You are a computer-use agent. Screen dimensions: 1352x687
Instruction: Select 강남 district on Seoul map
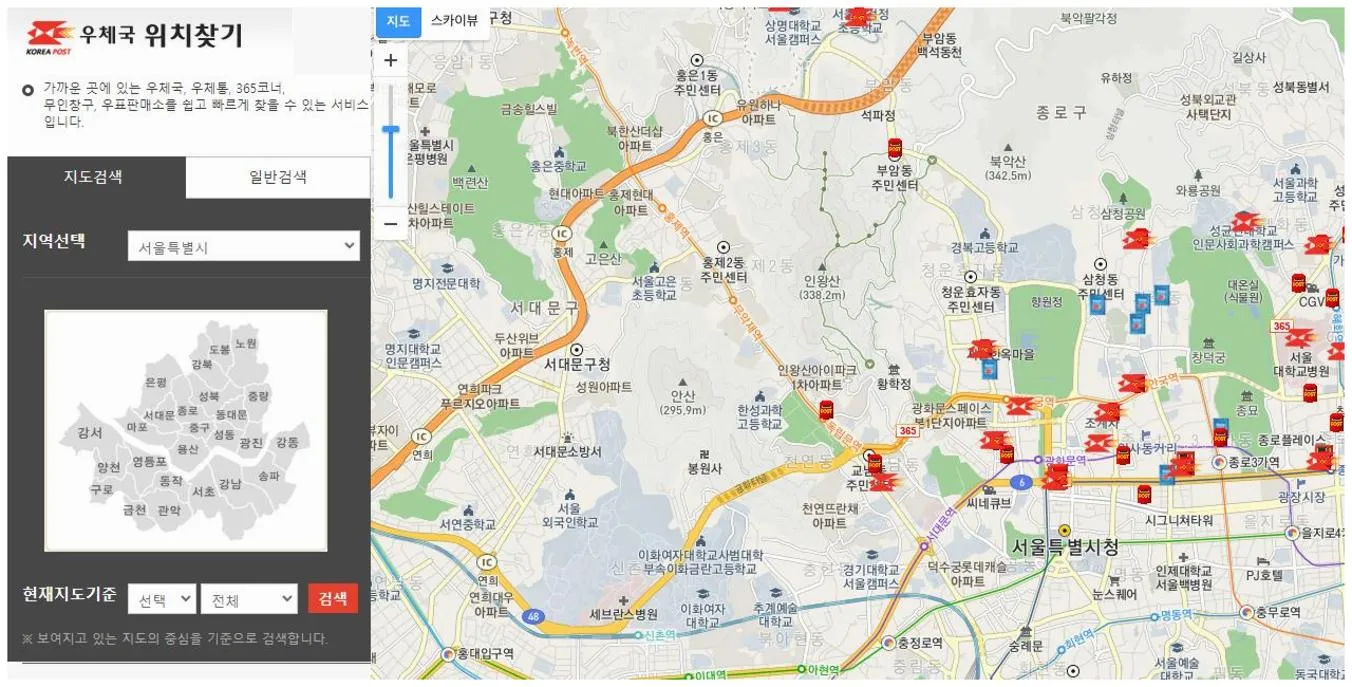230,483
